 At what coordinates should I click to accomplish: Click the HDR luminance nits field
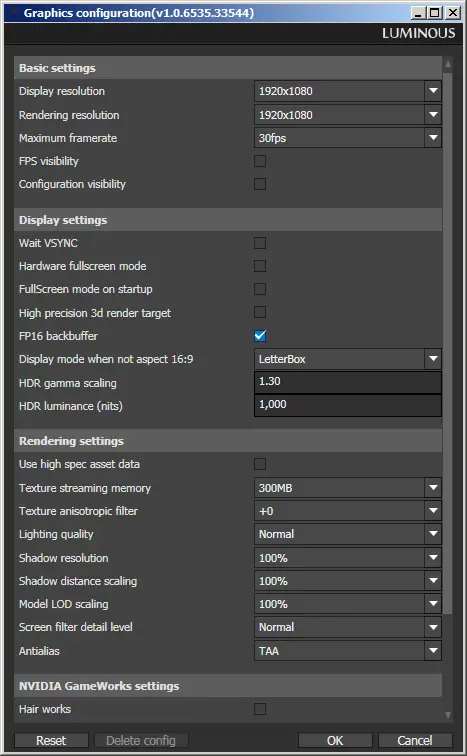click(x=347, y=405)
